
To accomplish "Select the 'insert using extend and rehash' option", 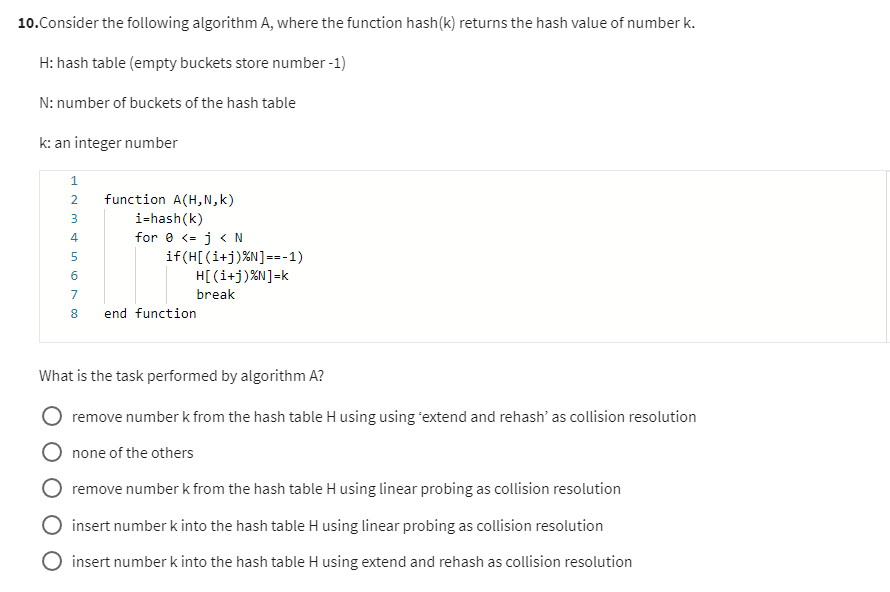I will point(52,561).
